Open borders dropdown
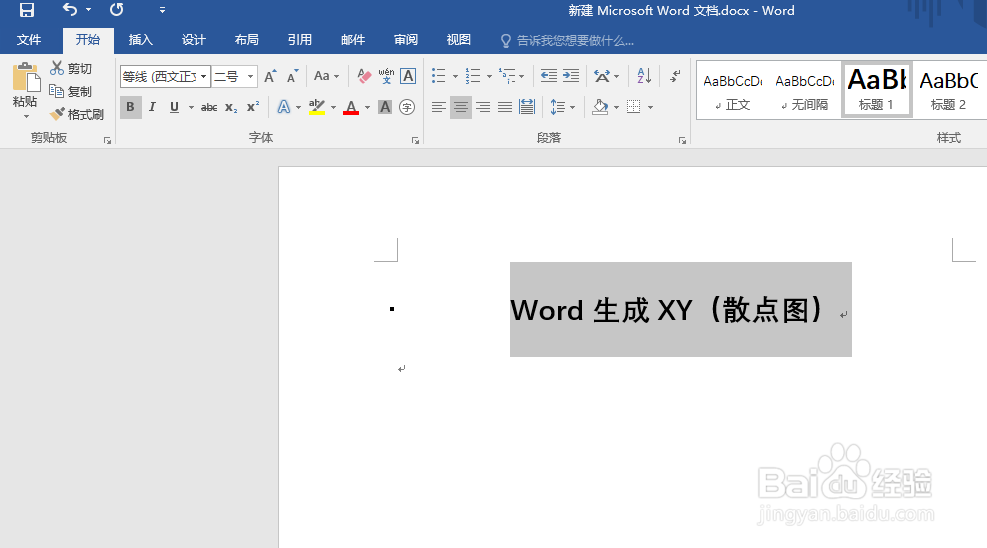This screenshot has width=987, height=548. [x=650, y=108]
